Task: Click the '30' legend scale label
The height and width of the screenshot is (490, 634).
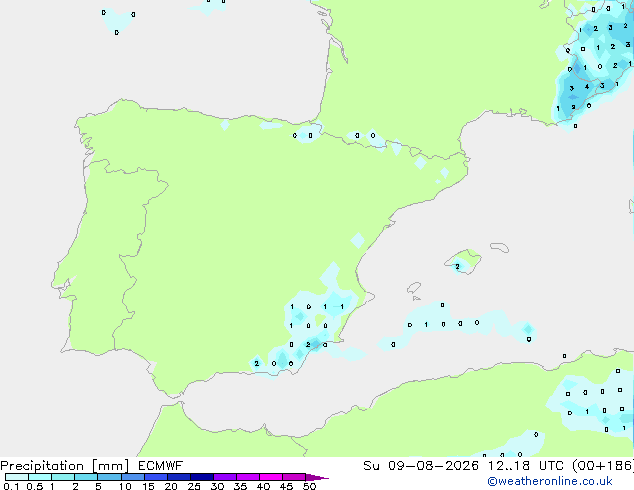Action: 217,486
